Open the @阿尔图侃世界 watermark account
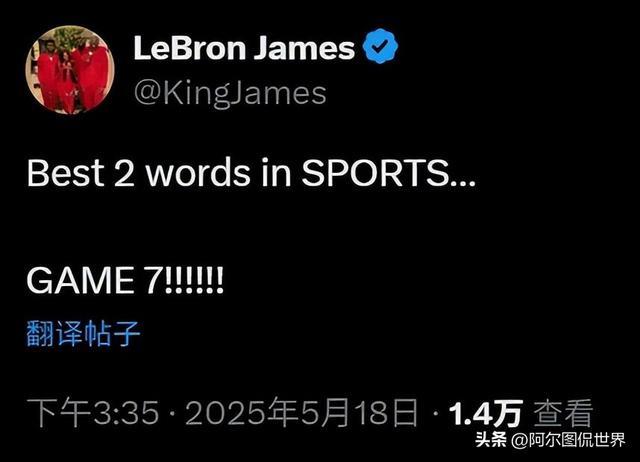The width and height of the screenshot is (640, 462). click(568, 440)
